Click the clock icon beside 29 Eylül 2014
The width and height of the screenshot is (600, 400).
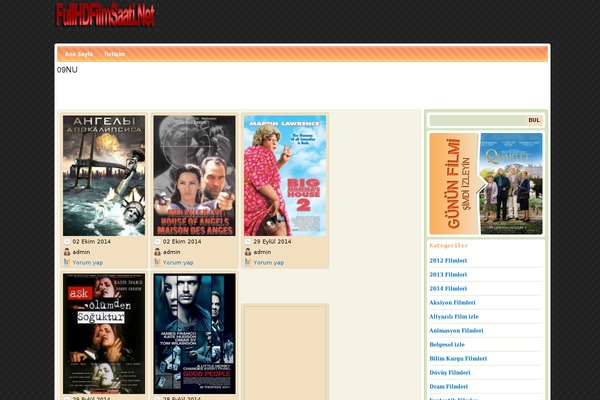point(248,242)
